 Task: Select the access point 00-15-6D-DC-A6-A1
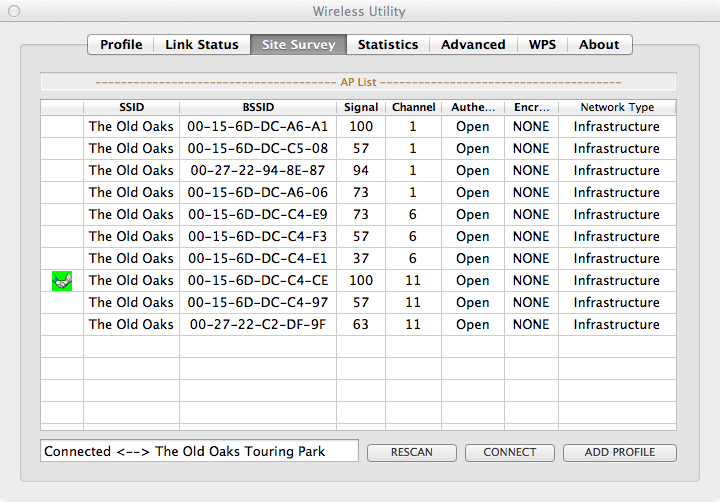(258, 127)
